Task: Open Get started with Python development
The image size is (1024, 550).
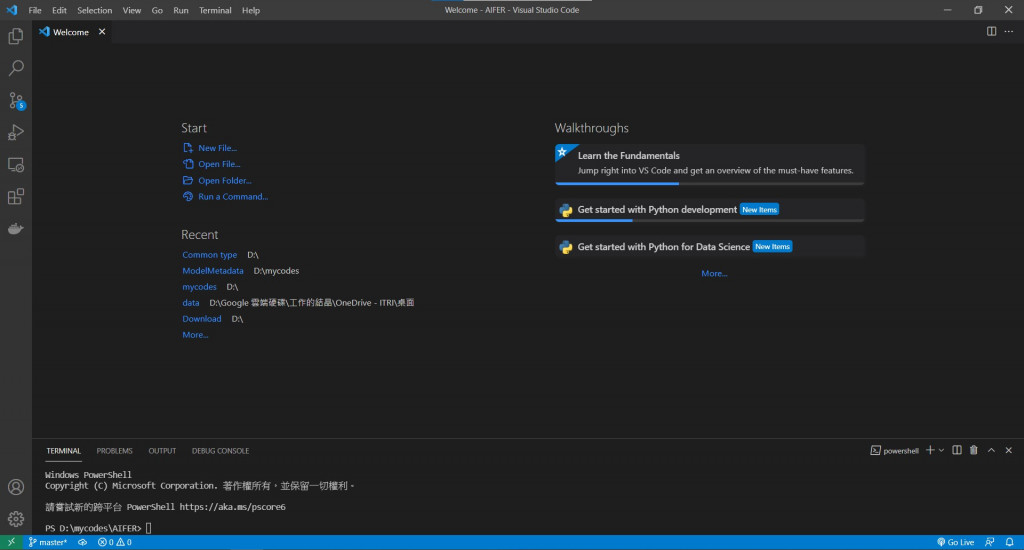Action: (x=709, y=210)
